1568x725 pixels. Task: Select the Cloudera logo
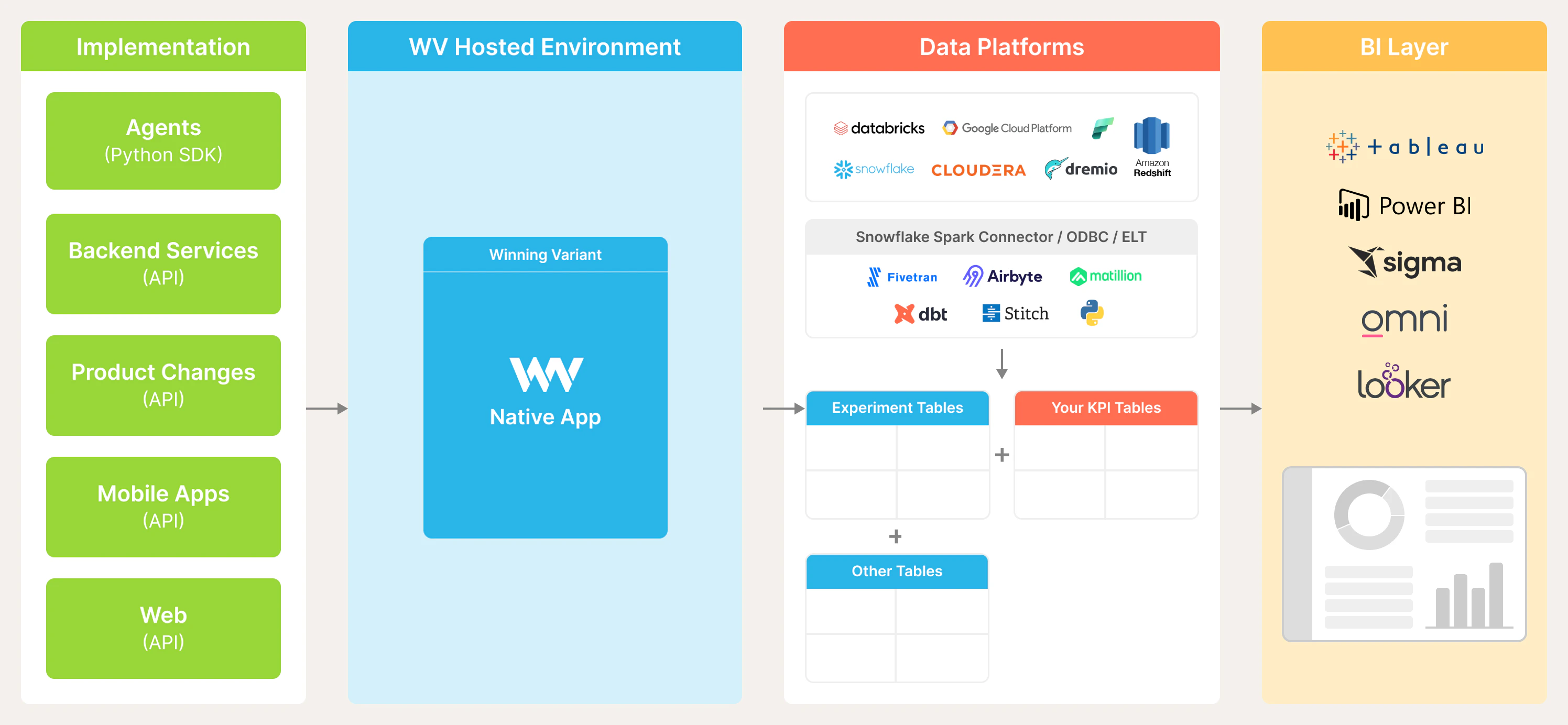(x=978, y=170)
